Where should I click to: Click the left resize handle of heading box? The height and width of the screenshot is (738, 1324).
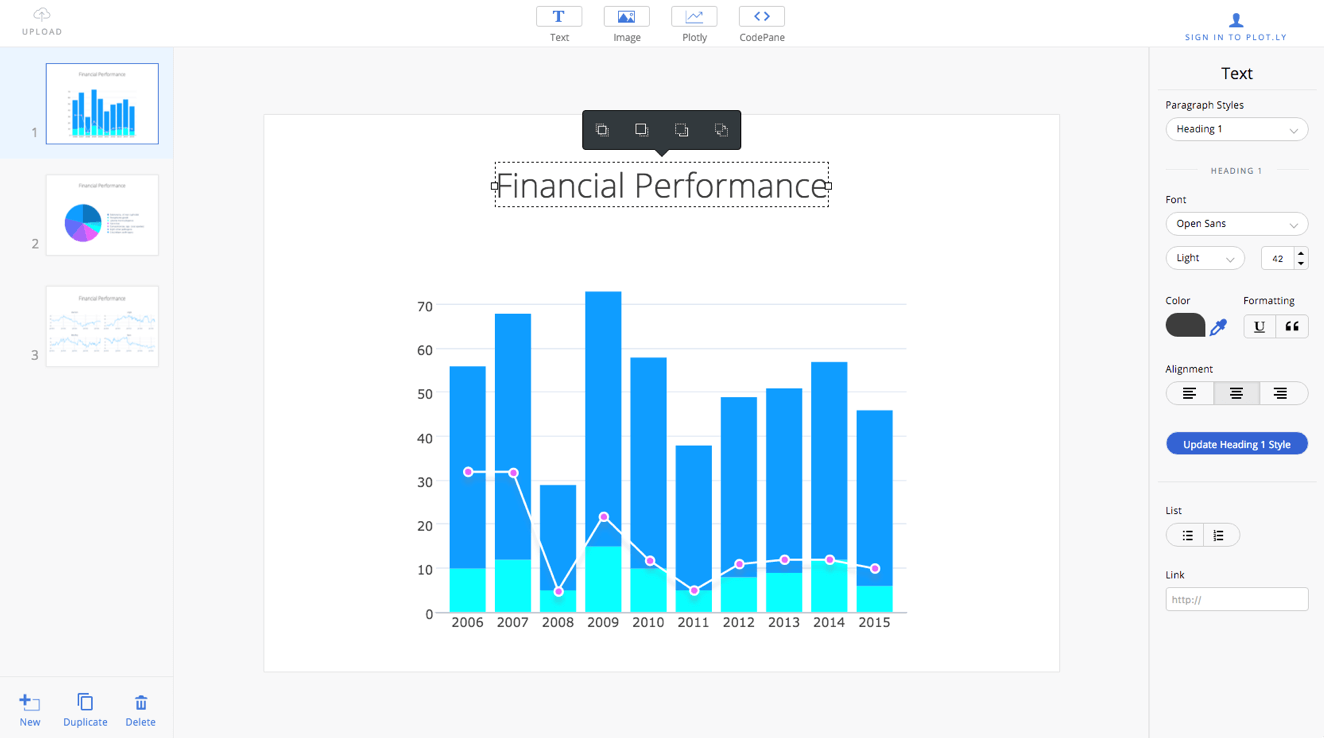[494, 186]
